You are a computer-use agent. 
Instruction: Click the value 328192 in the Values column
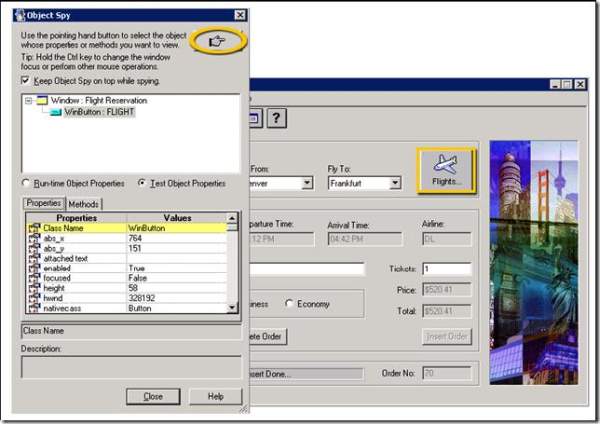coord(142,298)
